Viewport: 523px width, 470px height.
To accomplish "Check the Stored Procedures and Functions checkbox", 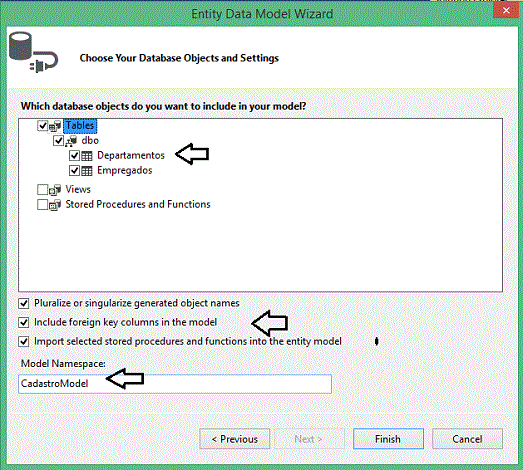I will pos(42,204).
